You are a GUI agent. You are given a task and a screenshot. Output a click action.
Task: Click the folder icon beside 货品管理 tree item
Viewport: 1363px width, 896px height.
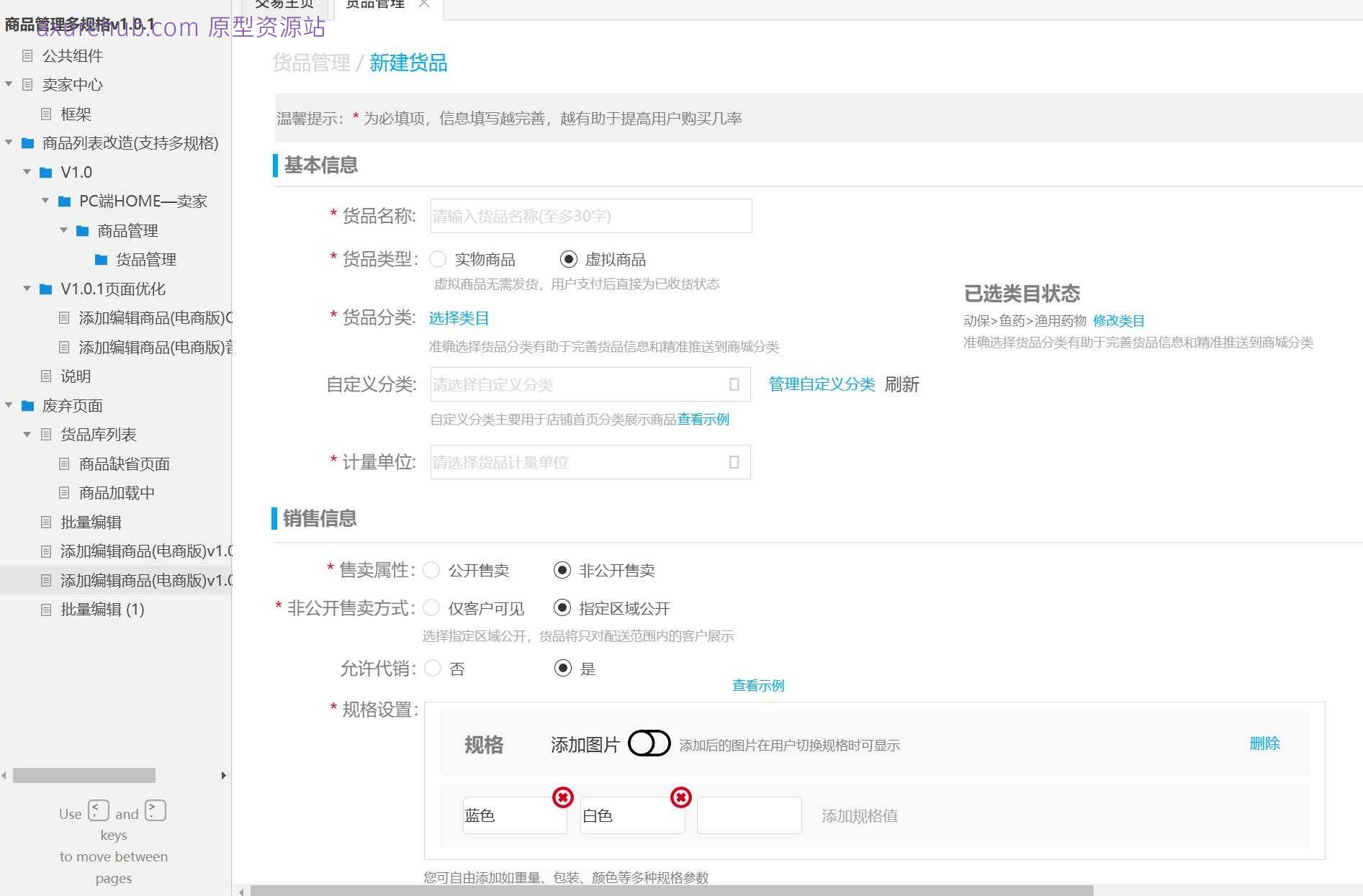tap(99, 259)
